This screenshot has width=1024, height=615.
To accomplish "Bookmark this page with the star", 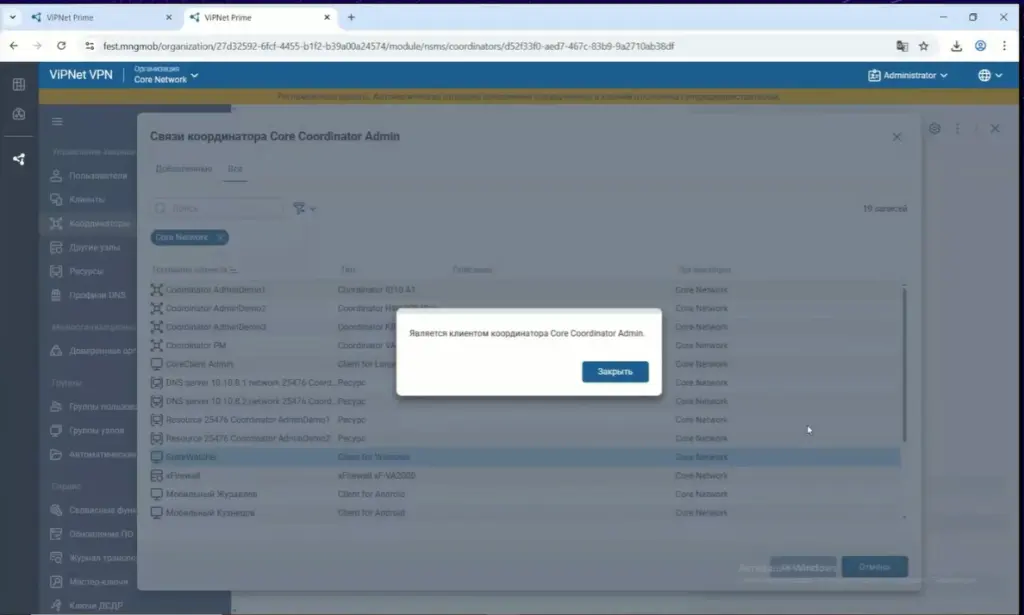I will [923, 46].
